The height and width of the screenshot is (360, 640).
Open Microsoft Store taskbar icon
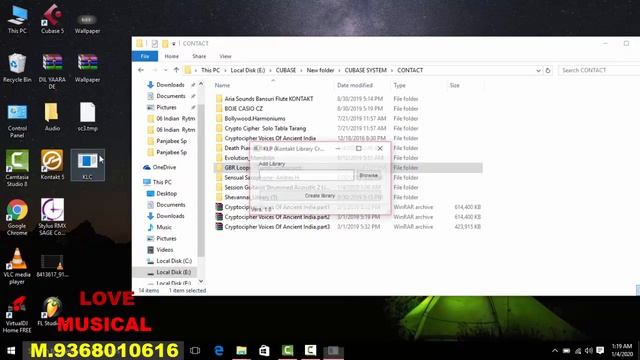tap(264, 350)
